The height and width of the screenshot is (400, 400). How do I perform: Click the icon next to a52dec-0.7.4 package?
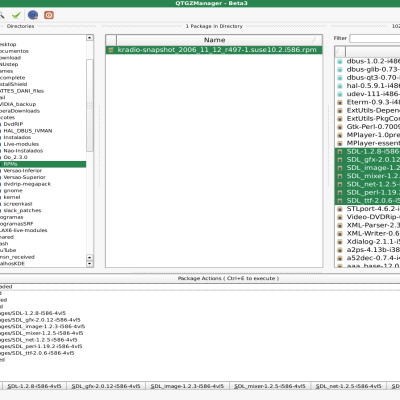point(340,258)
